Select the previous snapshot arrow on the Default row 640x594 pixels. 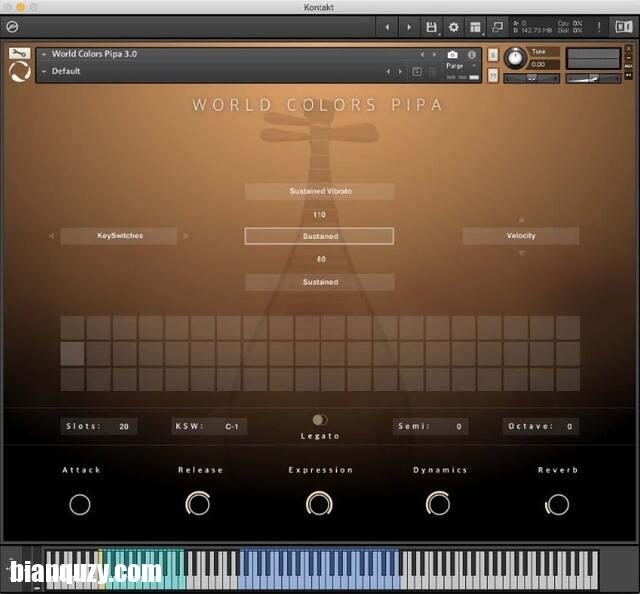coord(388,71)
